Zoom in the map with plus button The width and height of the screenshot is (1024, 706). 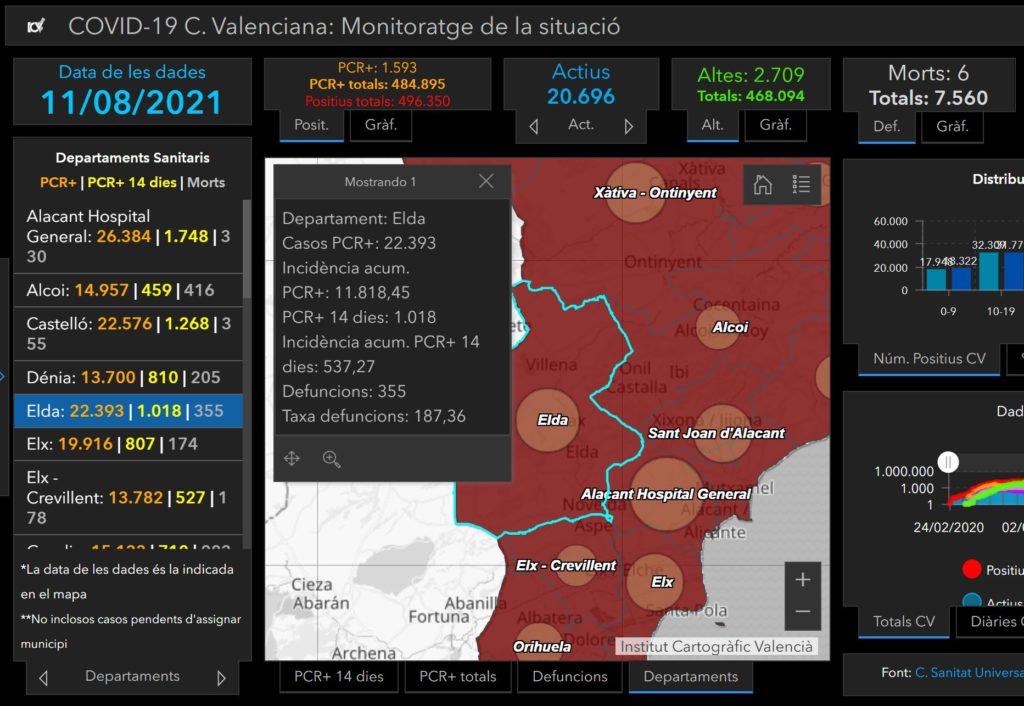803,579
